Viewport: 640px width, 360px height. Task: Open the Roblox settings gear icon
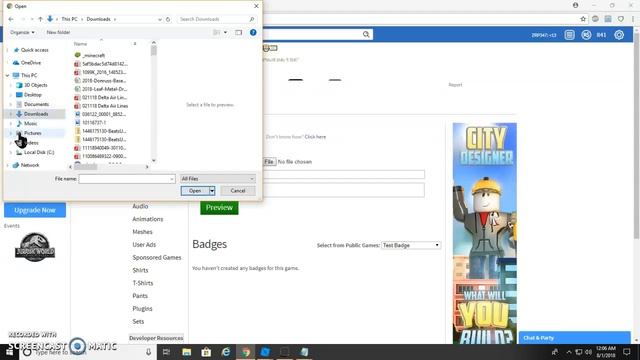(619, 35)
